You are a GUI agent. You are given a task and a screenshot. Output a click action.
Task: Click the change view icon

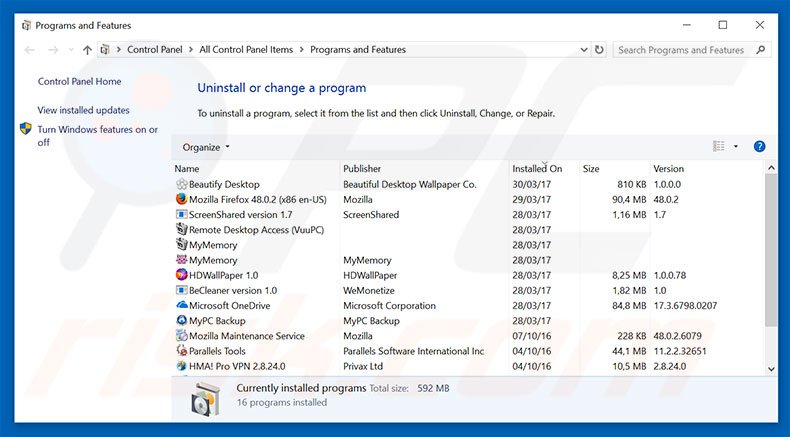(718, 147)
